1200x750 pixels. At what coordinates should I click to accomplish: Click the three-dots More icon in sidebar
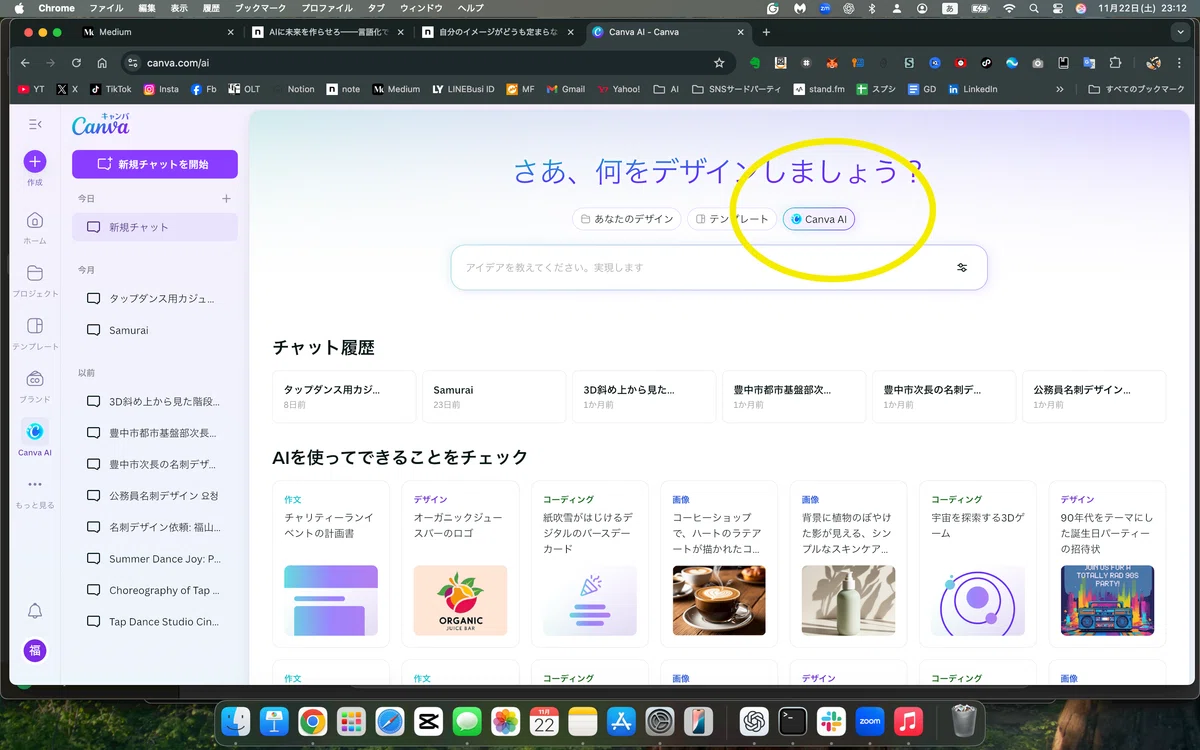tap(34, 485)
